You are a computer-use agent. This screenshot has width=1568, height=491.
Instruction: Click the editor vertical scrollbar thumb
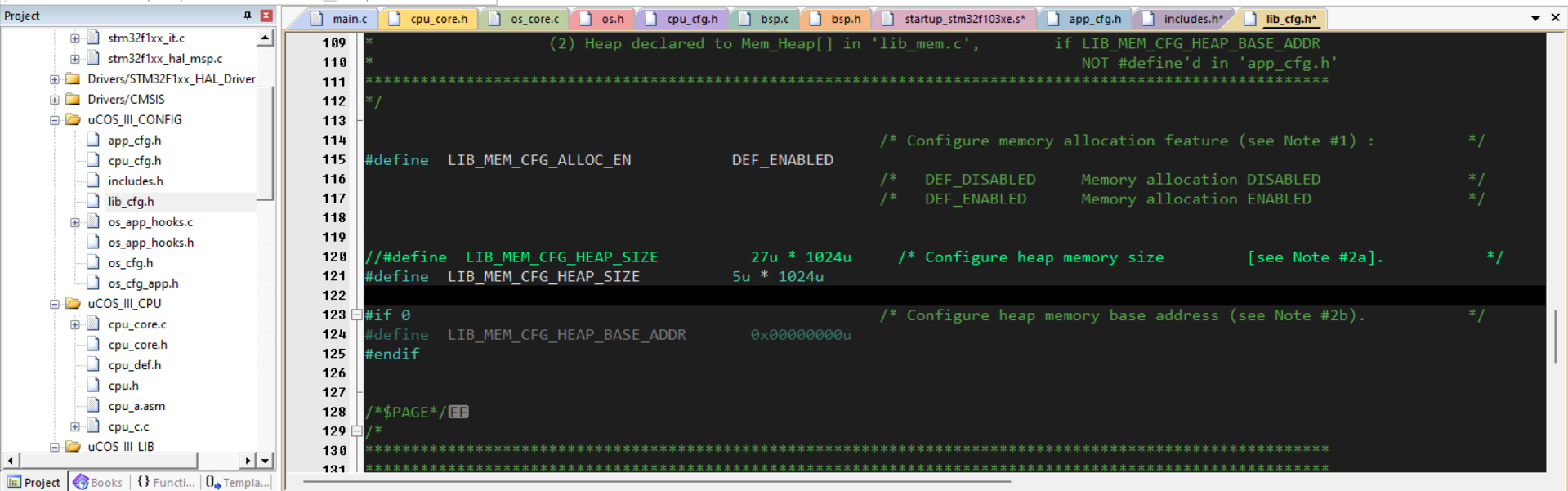1557,337
